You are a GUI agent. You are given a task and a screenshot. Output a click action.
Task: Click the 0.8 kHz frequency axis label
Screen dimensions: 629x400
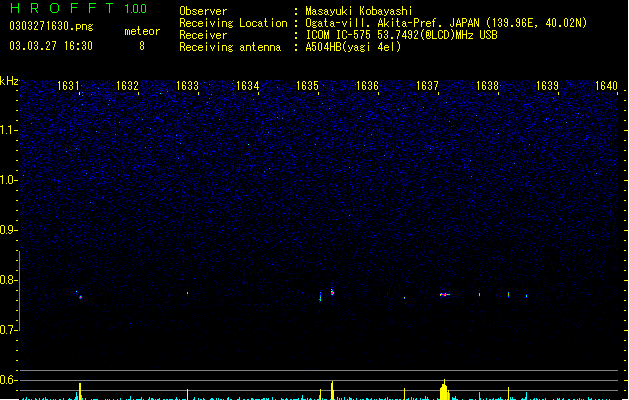[9, 280]
